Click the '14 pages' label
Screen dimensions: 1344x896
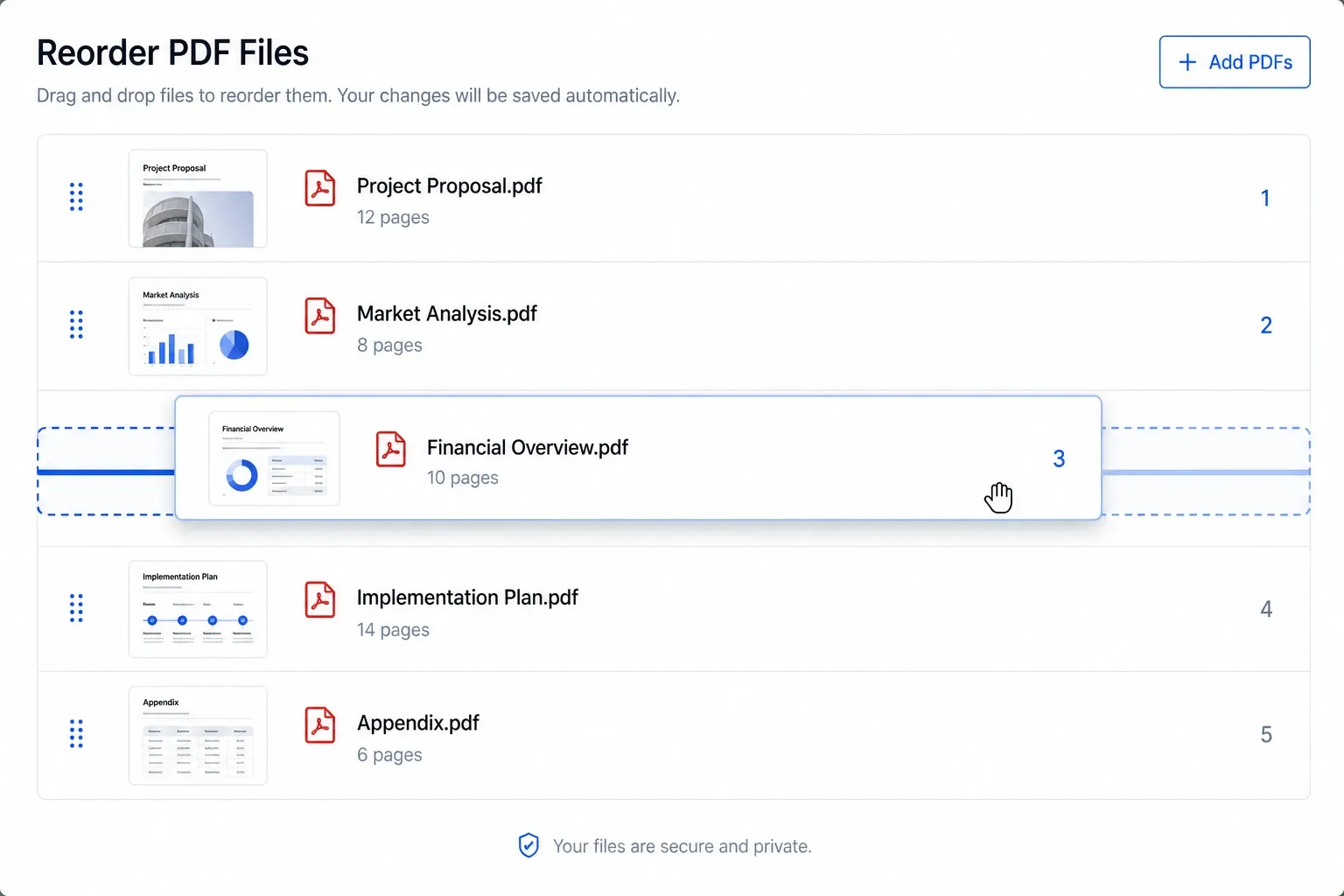coord(393,630)
